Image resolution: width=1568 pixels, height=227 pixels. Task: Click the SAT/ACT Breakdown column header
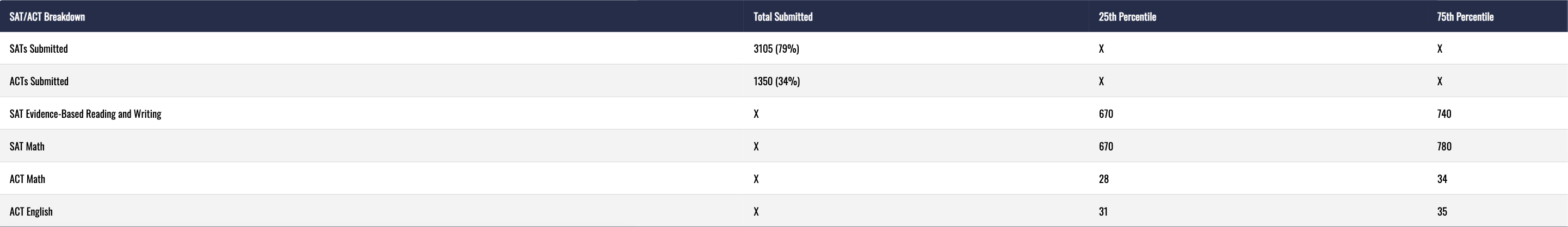[47, 17]
